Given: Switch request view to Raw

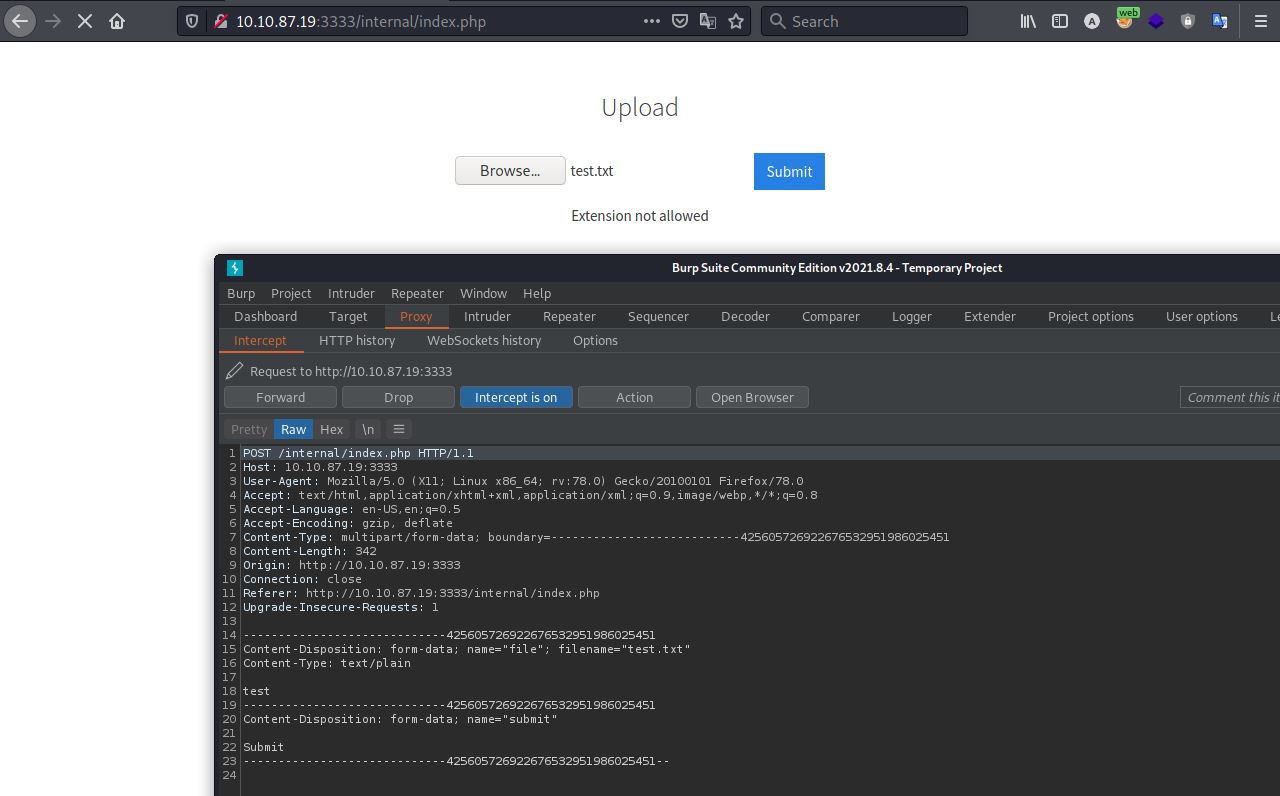Looking at the screenshot, I should tap(293, 429).
